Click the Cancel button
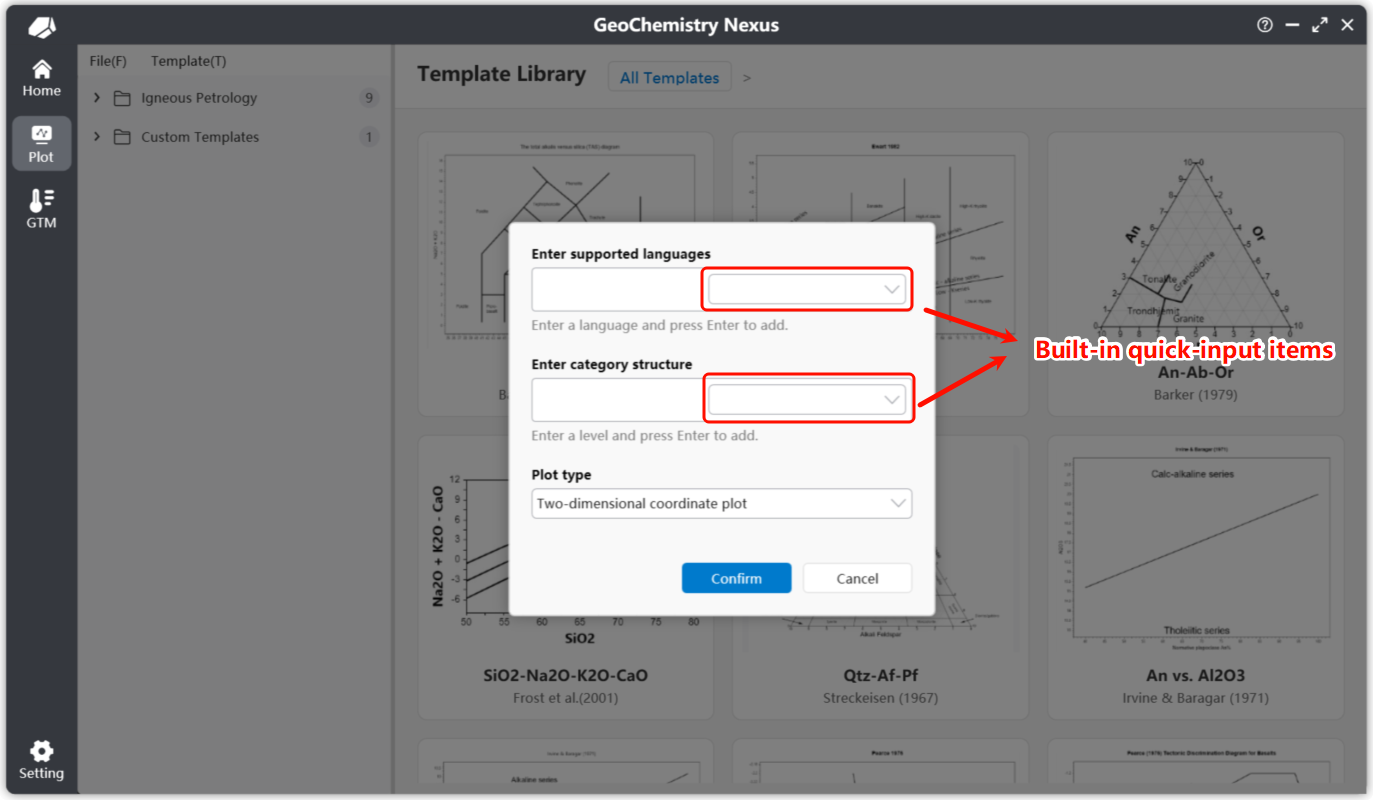1373x800 pixels. [x=857, y=578]
